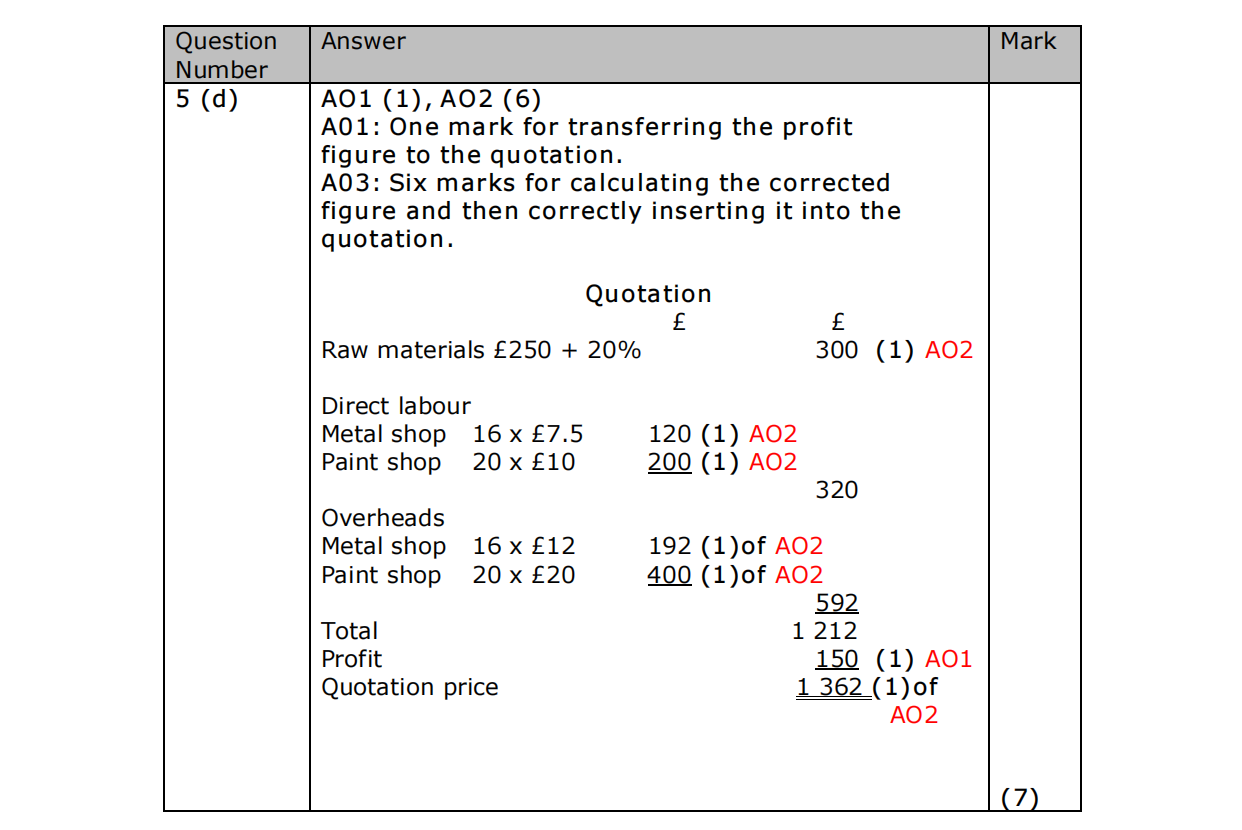Select the Profit value 150
Image resolution: width=1242 pixels, height=830 pixels.
pos(836,659)
